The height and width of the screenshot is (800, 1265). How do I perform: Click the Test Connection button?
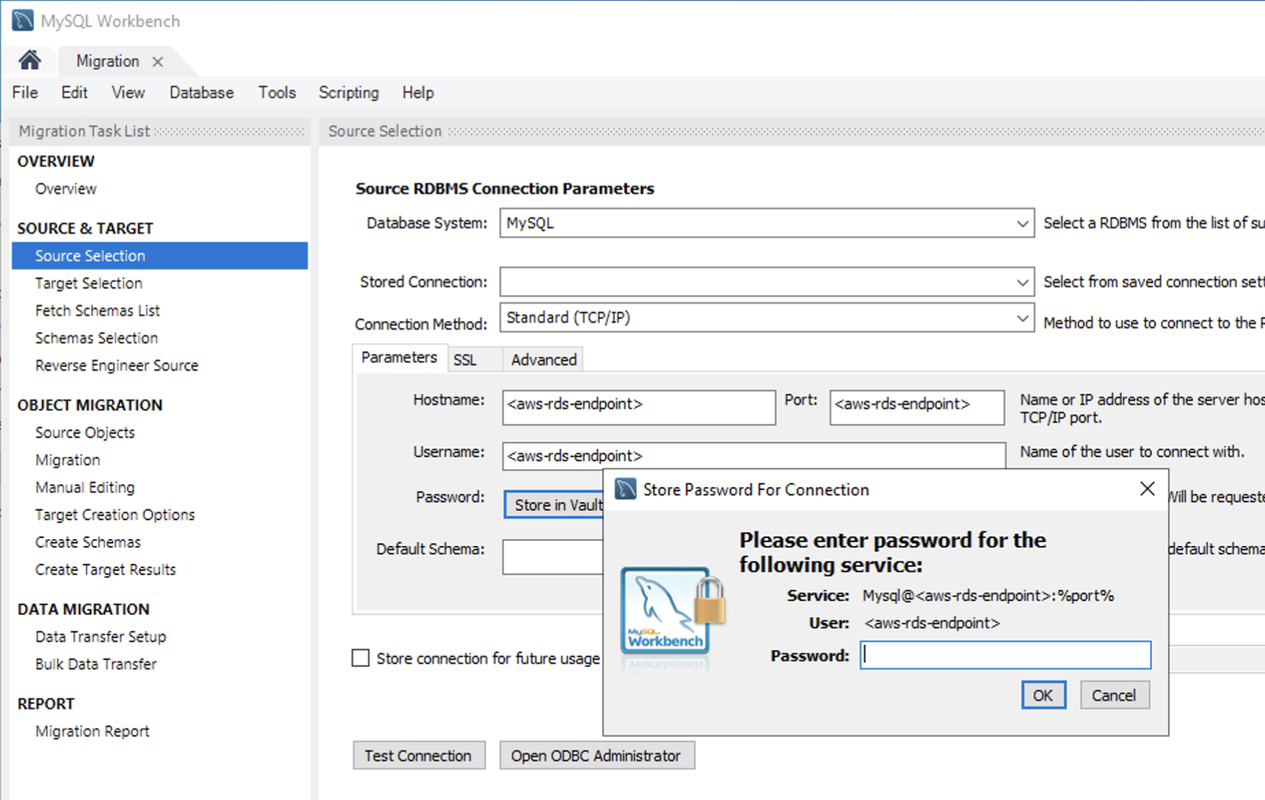coord(418,755)
